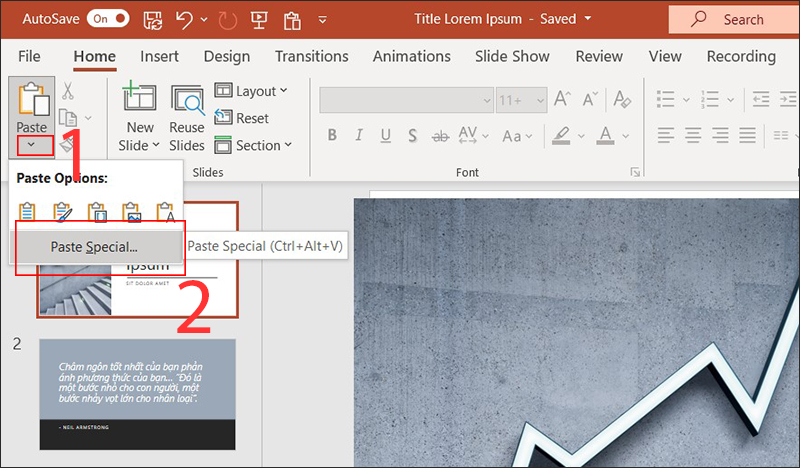Toggle the AutoSave switch
Screen dimensions: 800x468
pyautogui.click(x=107, y=18)
